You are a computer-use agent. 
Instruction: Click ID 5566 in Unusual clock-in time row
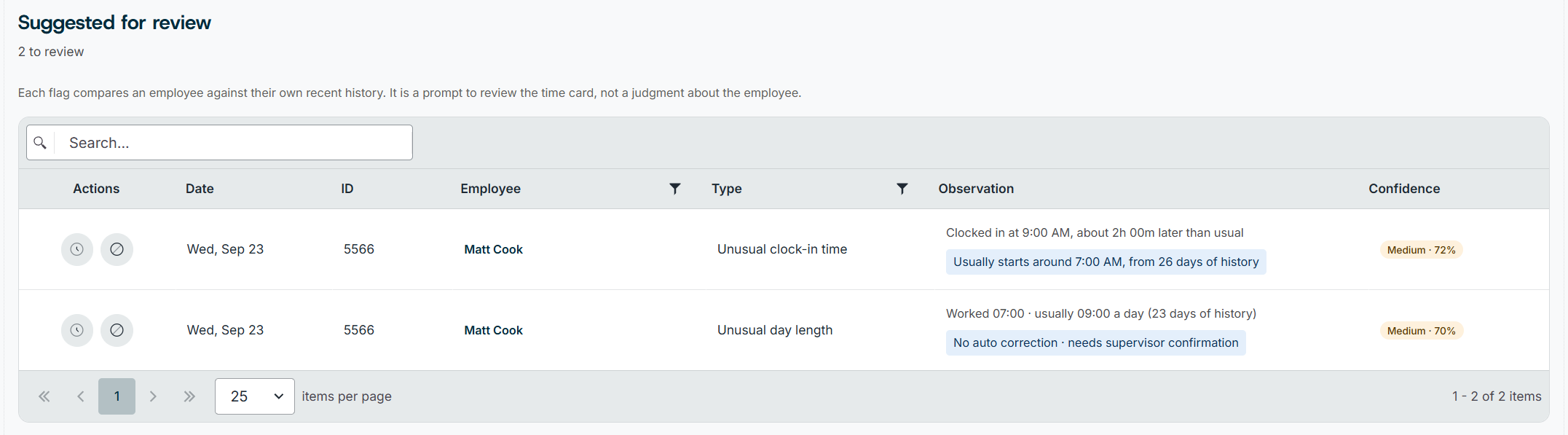pos(359,249)
